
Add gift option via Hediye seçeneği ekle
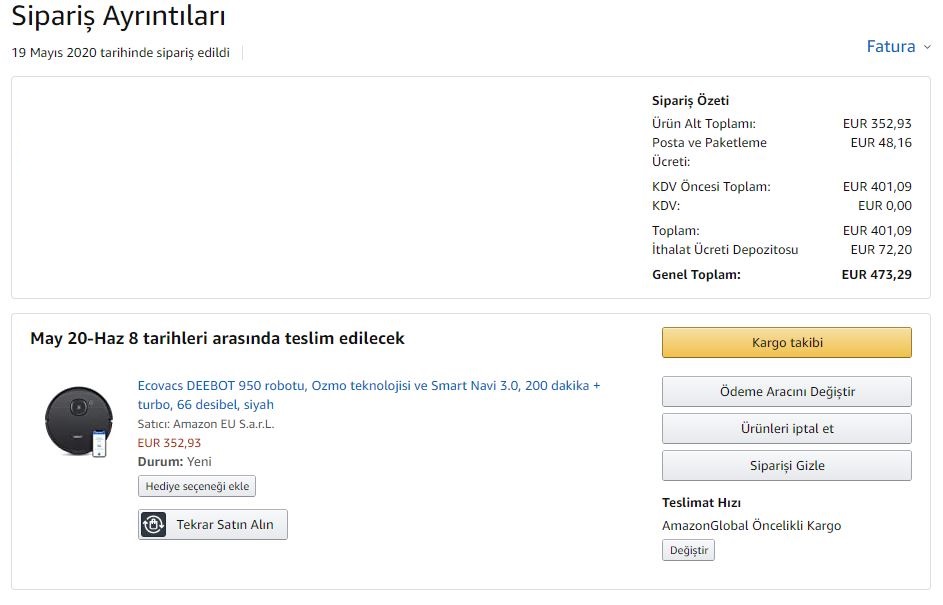[197, 486]
